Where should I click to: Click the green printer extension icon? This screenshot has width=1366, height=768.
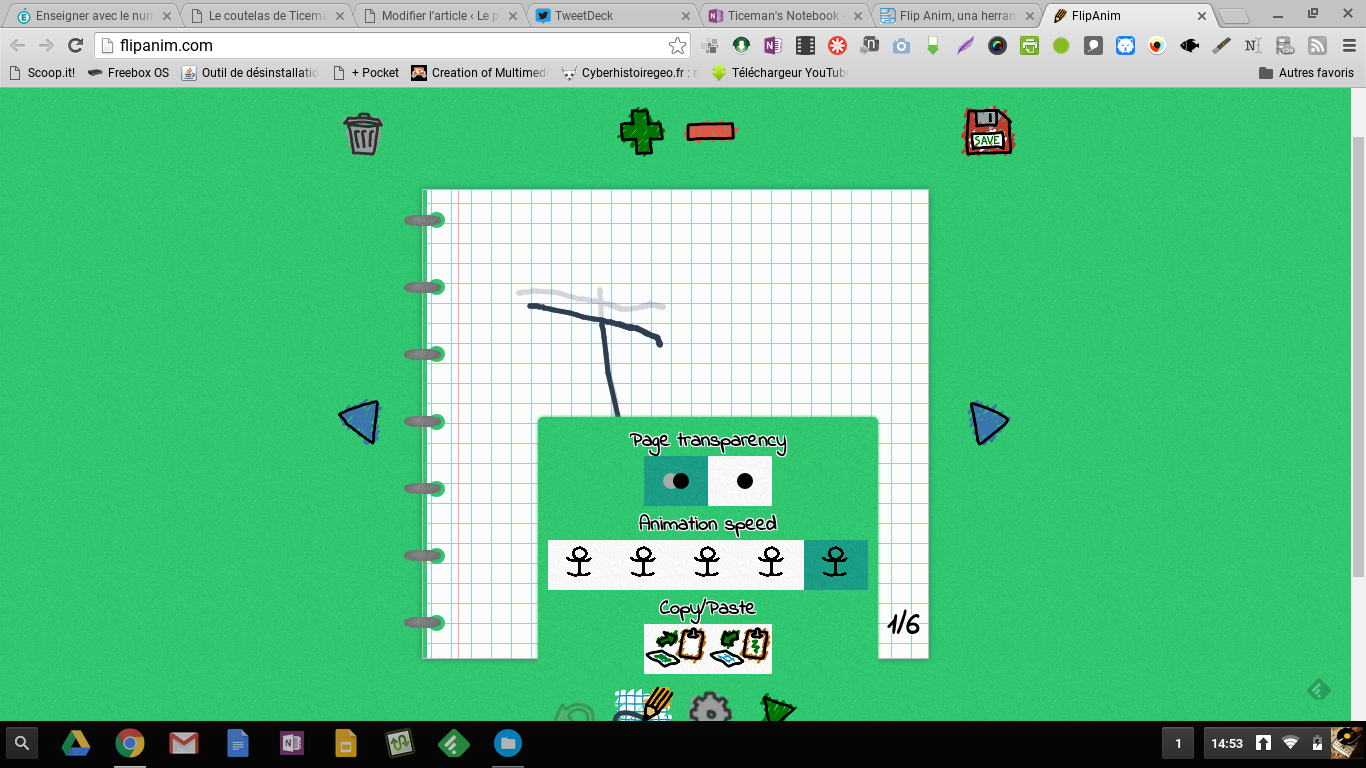coord(1029,45)
